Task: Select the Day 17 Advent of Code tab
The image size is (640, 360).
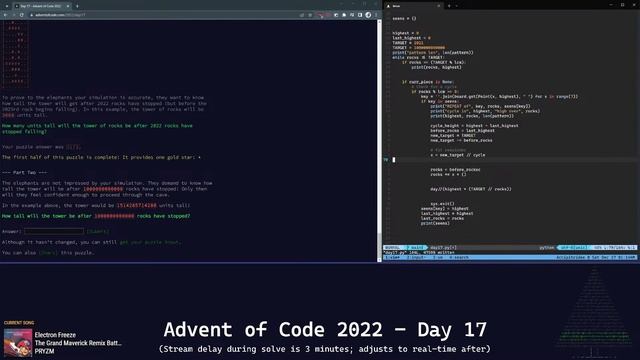Action: click(x=41, y=6)
